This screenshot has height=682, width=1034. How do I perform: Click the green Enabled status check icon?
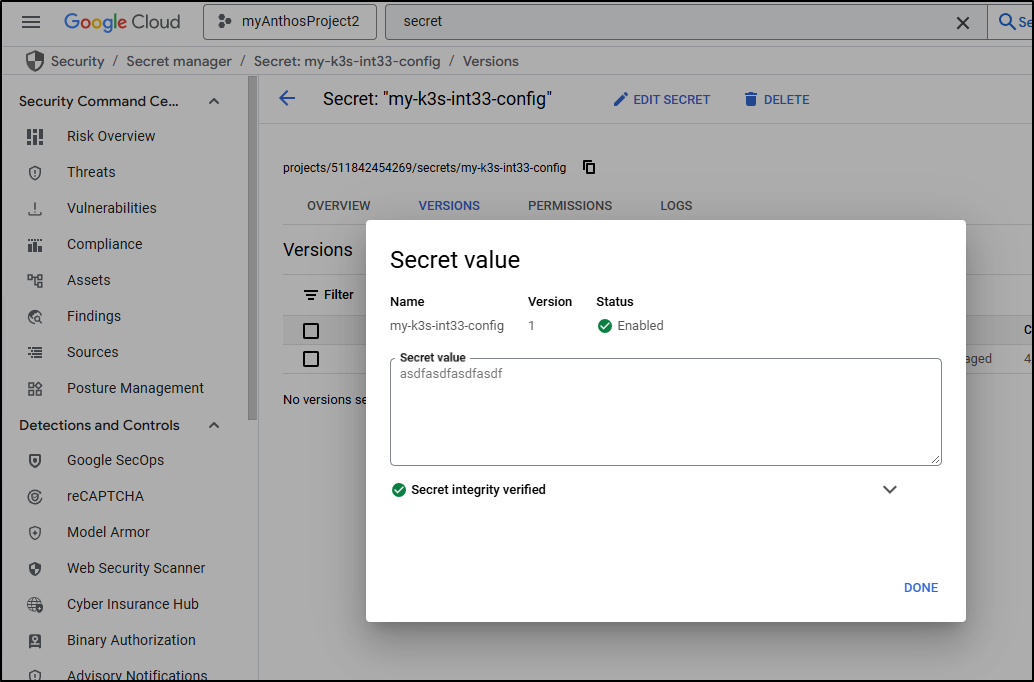605,326
